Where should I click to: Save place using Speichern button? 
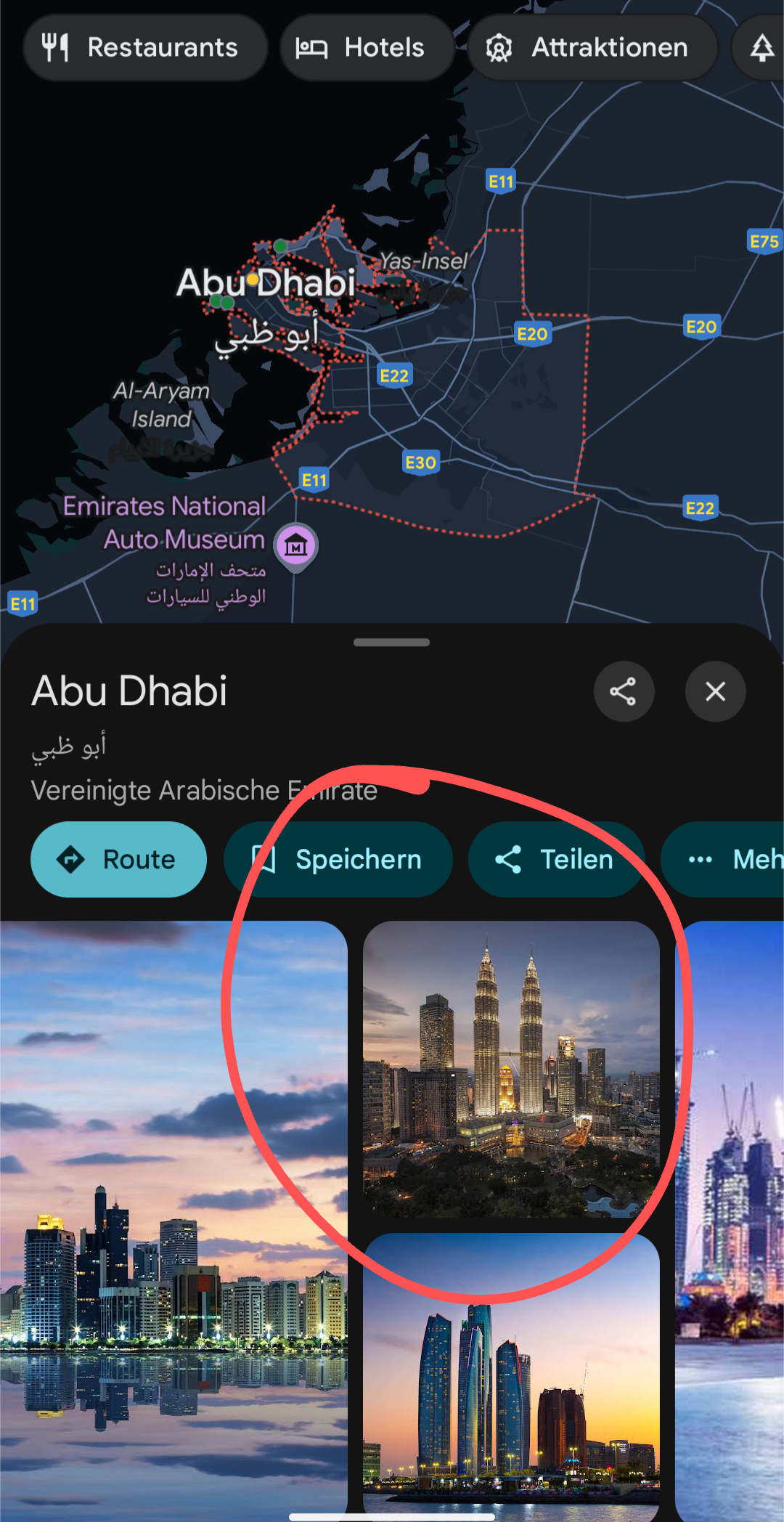(x=338, y=860)
